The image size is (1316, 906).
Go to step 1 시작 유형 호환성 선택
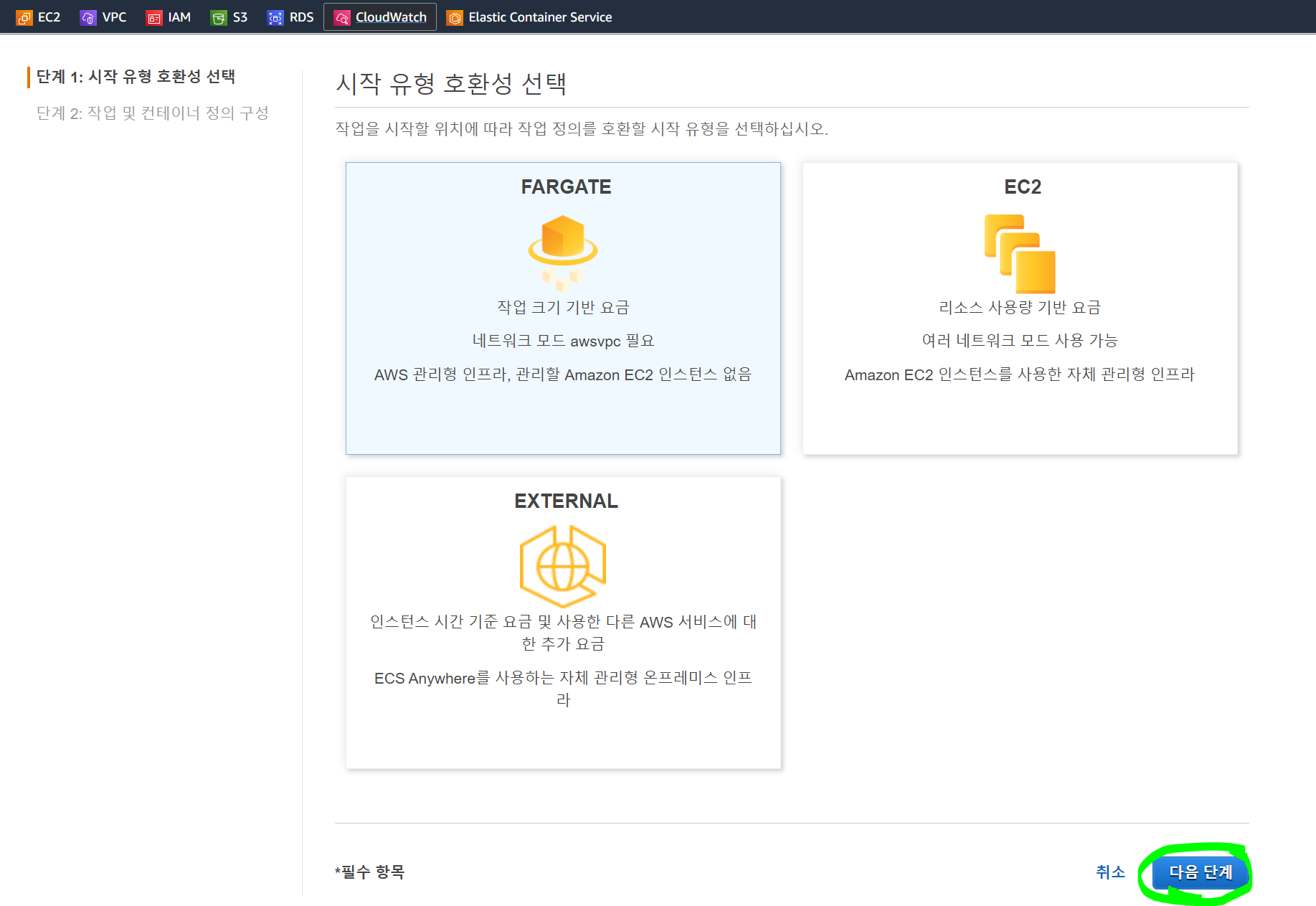(x=136, y=77)
